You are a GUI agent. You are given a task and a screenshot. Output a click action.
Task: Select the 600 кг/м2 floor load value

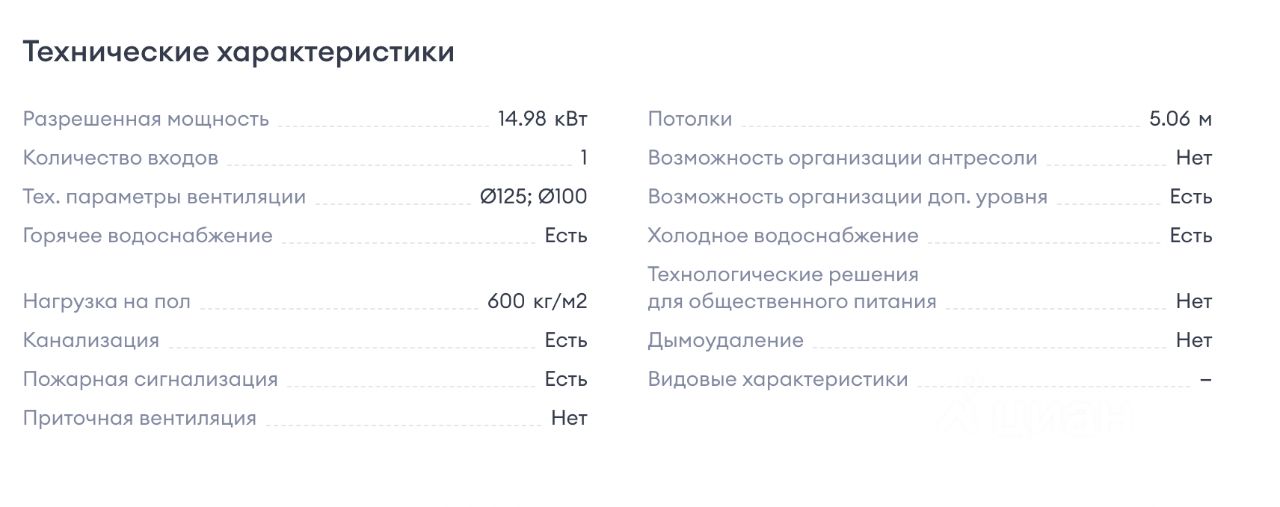(537, 301)
